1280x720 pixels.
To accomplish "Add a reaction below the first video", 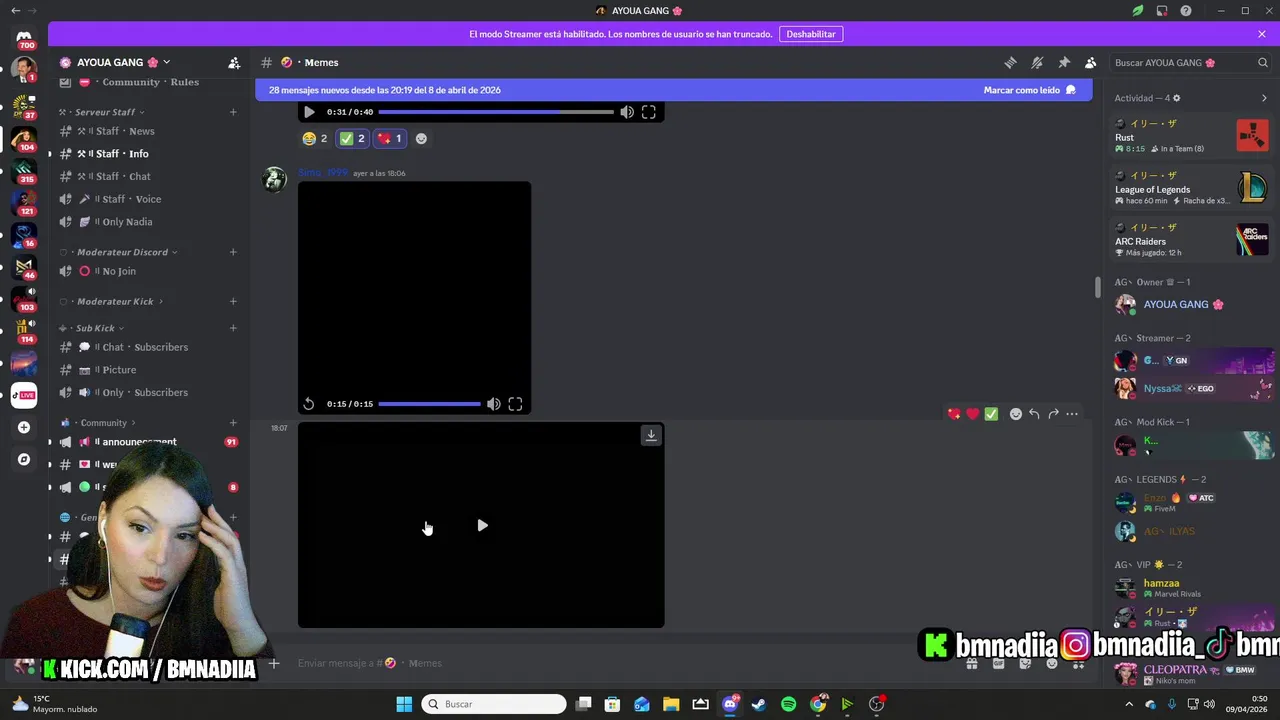I will pyautogui.click(x=421, y=139).
